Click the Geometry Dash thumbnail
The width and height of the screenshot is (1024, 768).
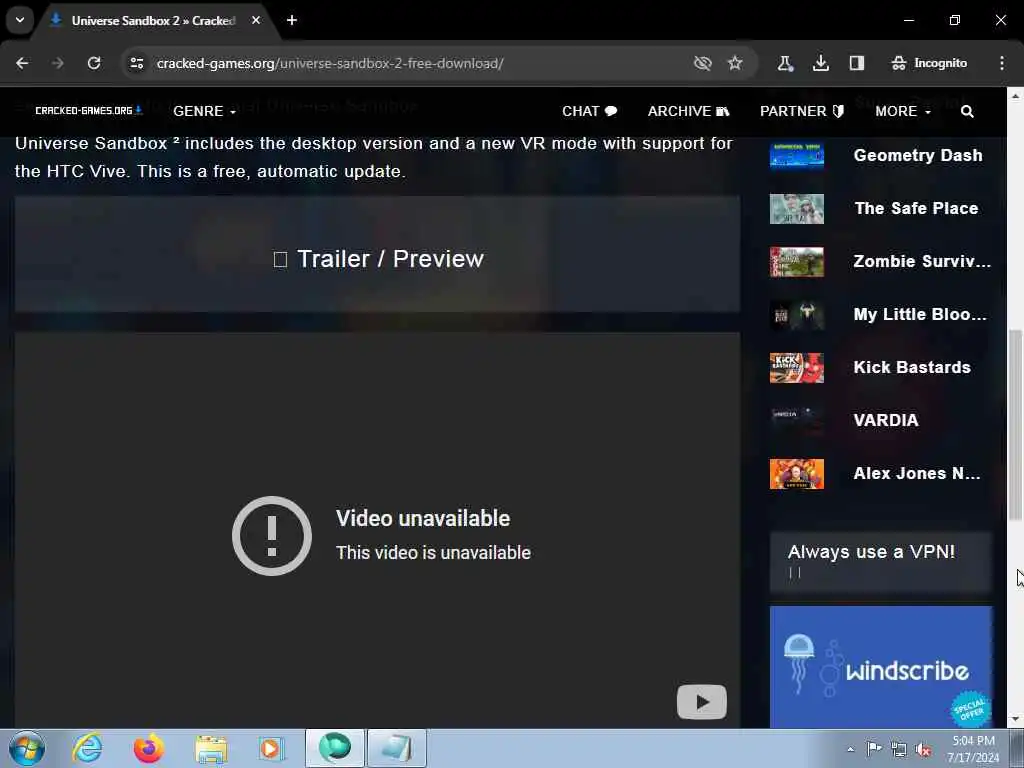point(797,155)
